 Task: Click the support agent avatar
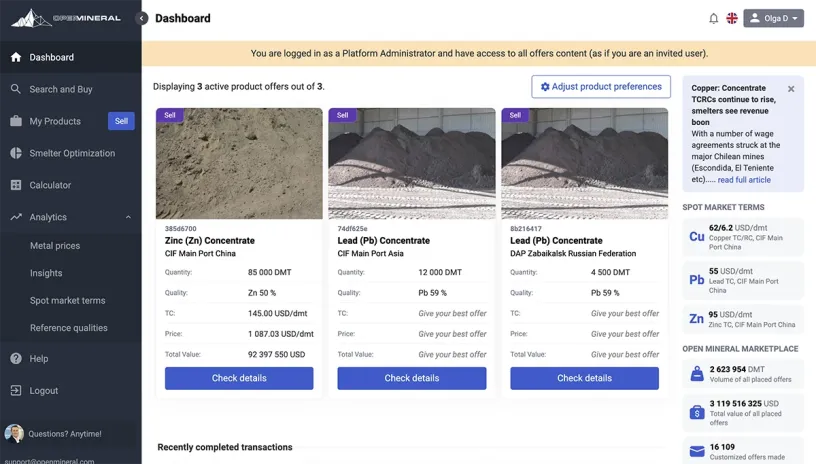click(14, 433)
